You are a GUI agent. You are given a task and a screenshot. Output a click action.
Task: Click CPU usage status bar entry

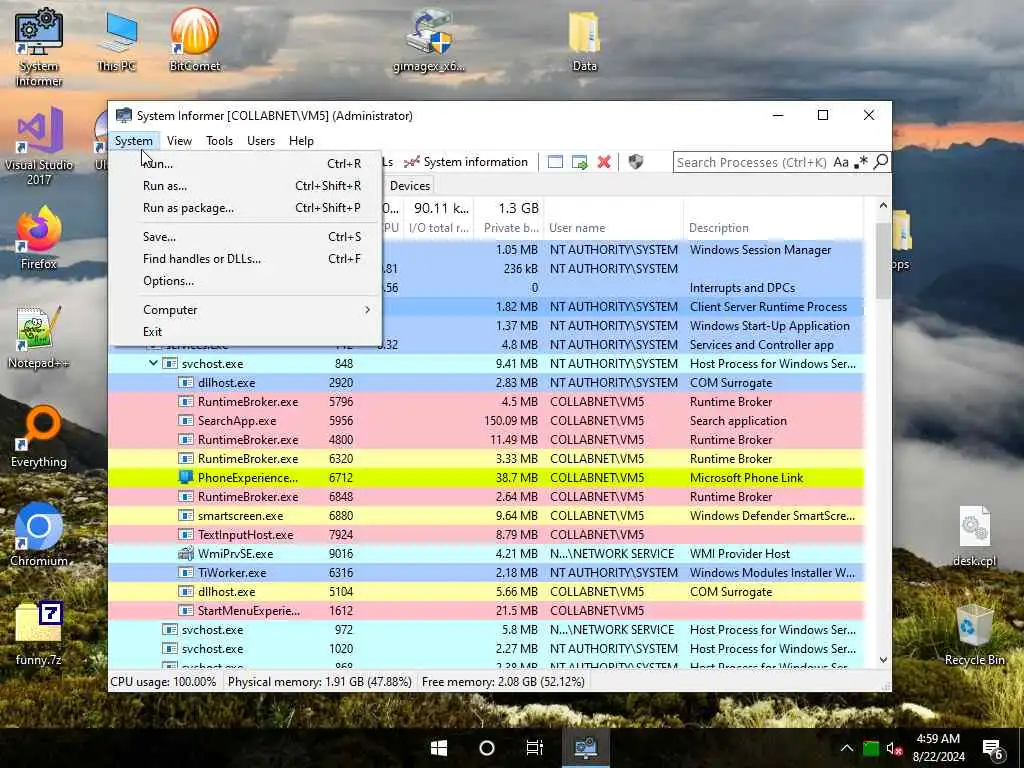coord(163,682)
